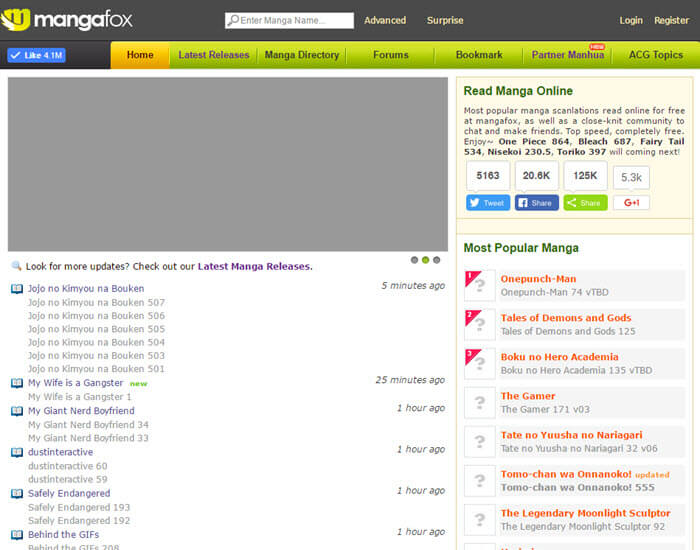700x550 pixels.
Task: Open the book icon beside dustinteractive
Action: point(17,452)
